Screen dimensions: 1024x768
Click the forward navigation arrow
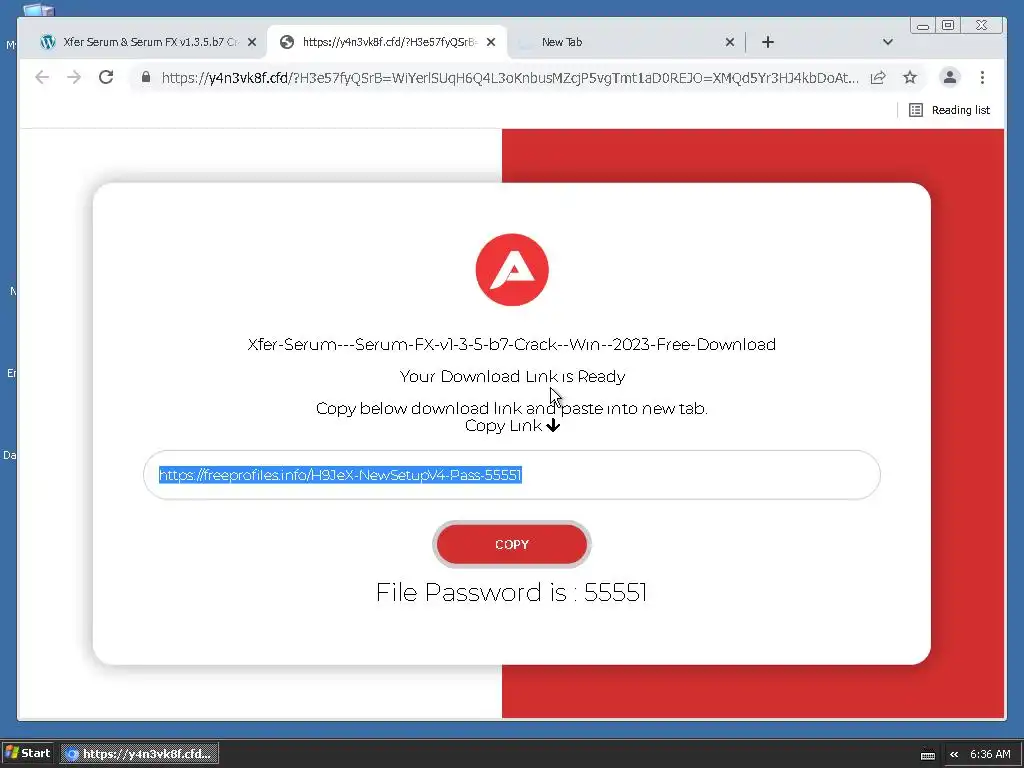coord(74,78)
